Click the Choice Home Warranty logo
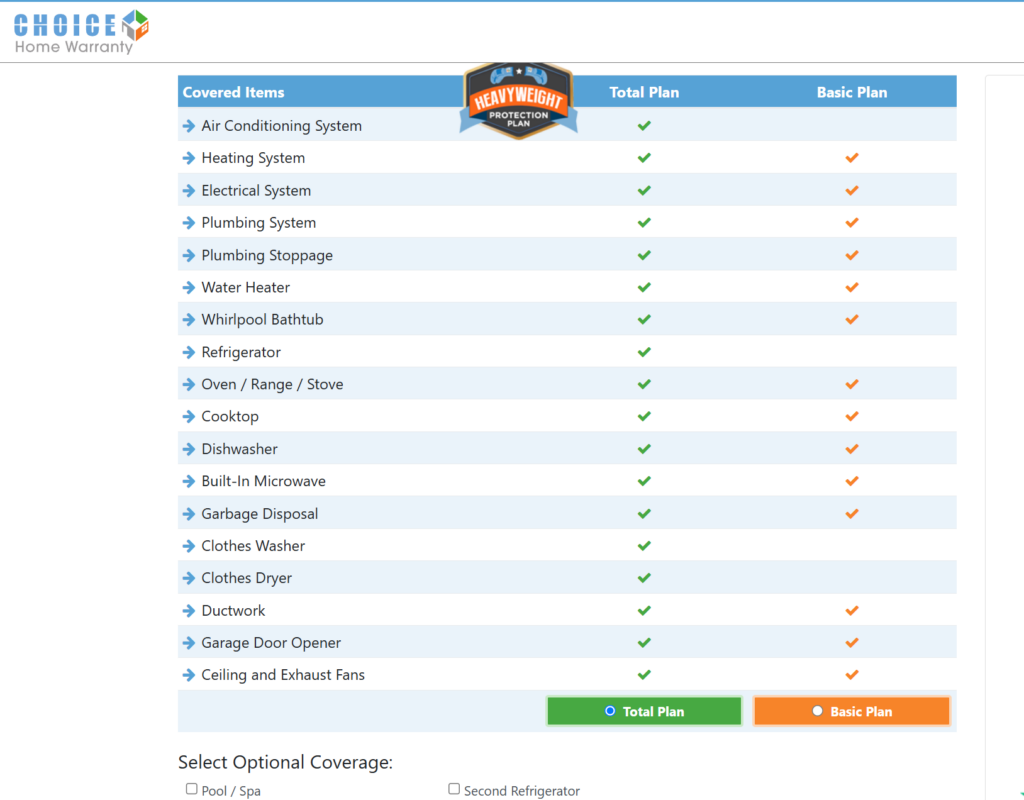This screenshot has height=800, width=1024. tap(81, 32)
